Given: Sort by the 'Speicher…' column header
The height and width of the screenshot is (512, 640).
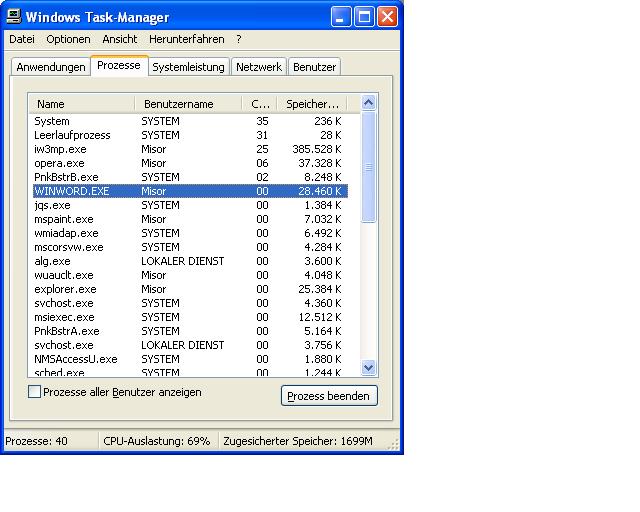Looking at the screenshot, I should point(312,104).
